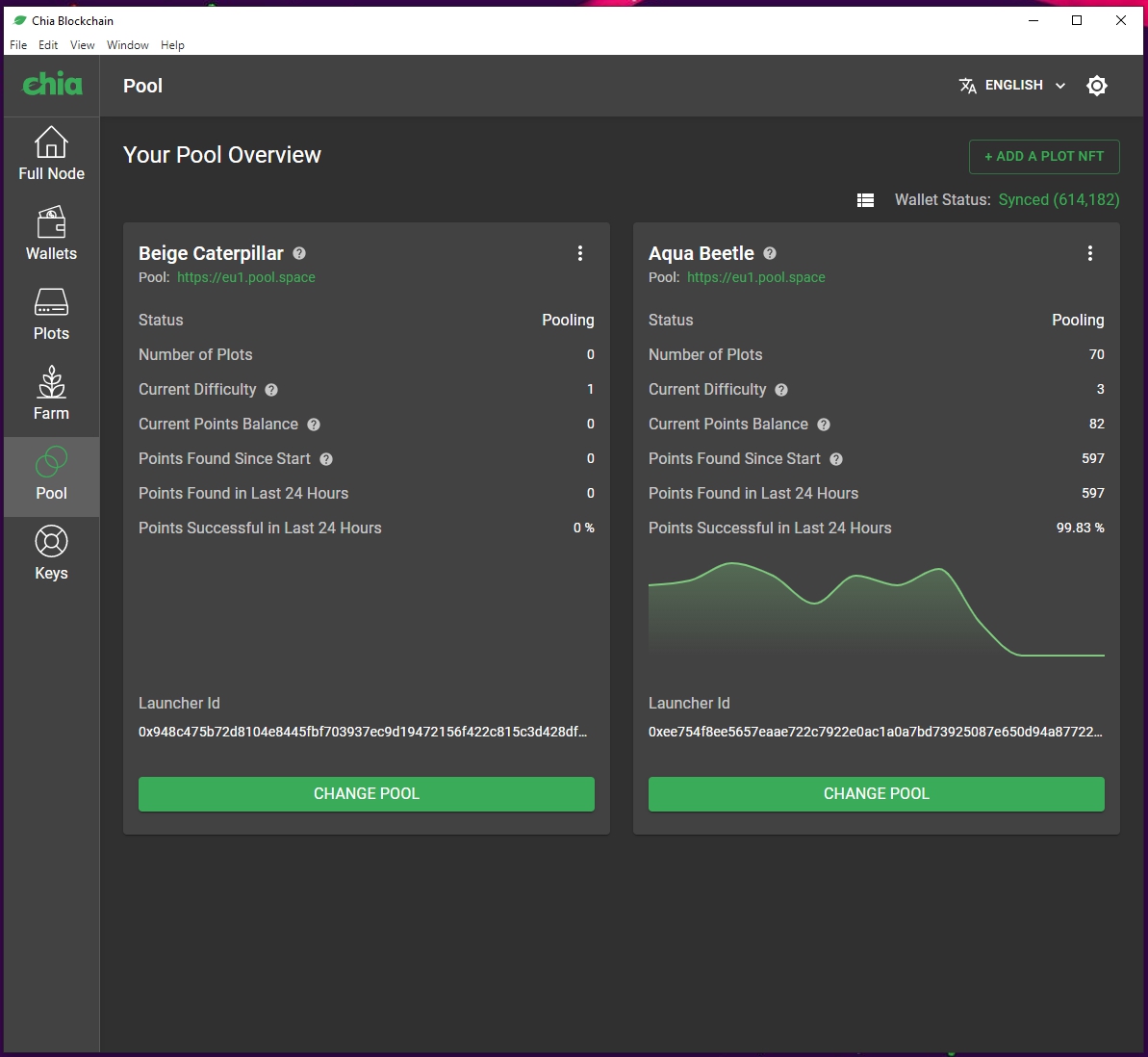Screen dimensions: 1148x1057
Task: Click the Chia leaf icon in title bar
Action: pos(20,20)
